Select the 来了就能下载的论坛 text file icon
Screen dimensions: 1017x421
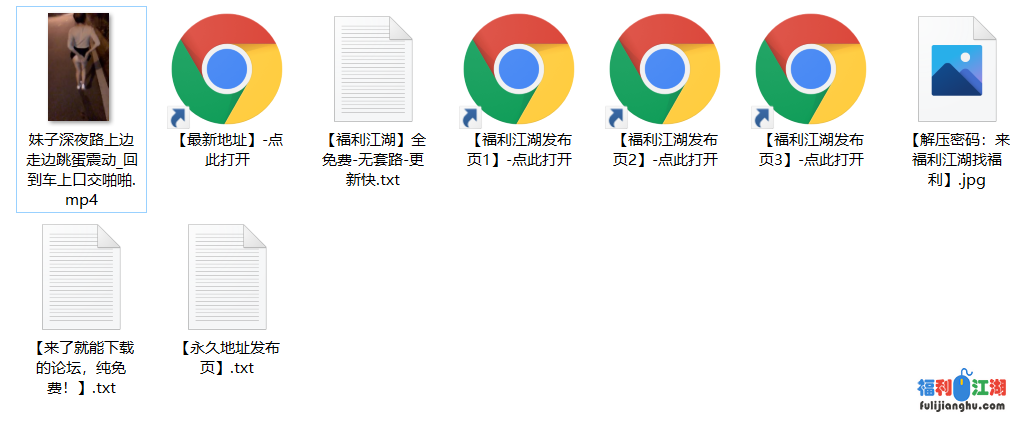[81, 277]
